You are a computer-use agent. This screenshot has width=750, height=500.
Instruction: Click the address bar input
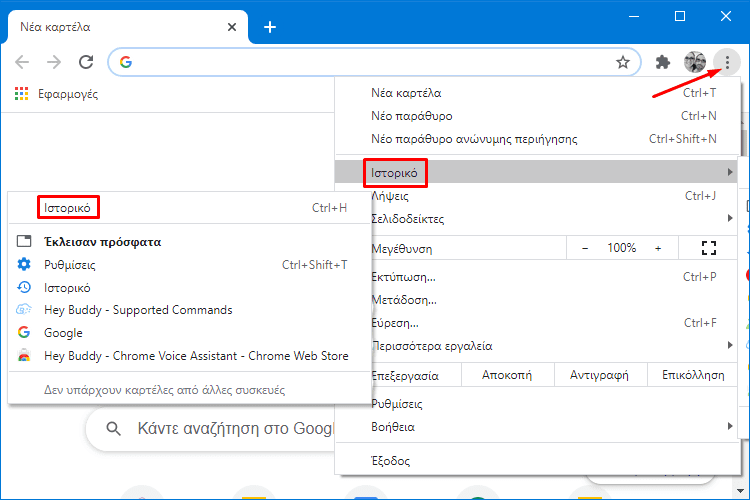(x=373, y=62)
